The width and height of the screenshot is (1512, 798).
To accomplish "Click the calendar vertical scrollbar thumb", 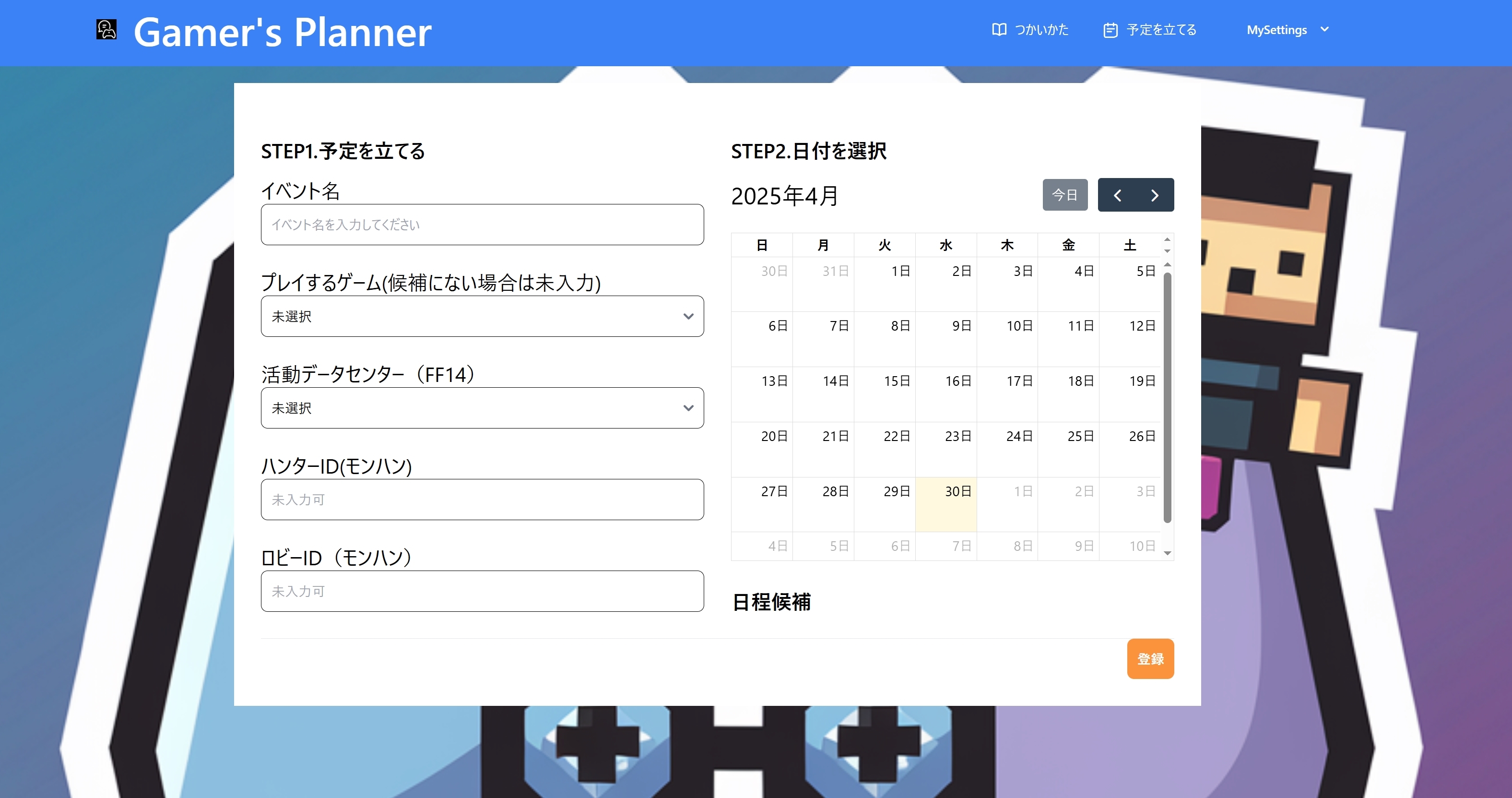I will pos(1167,396).
